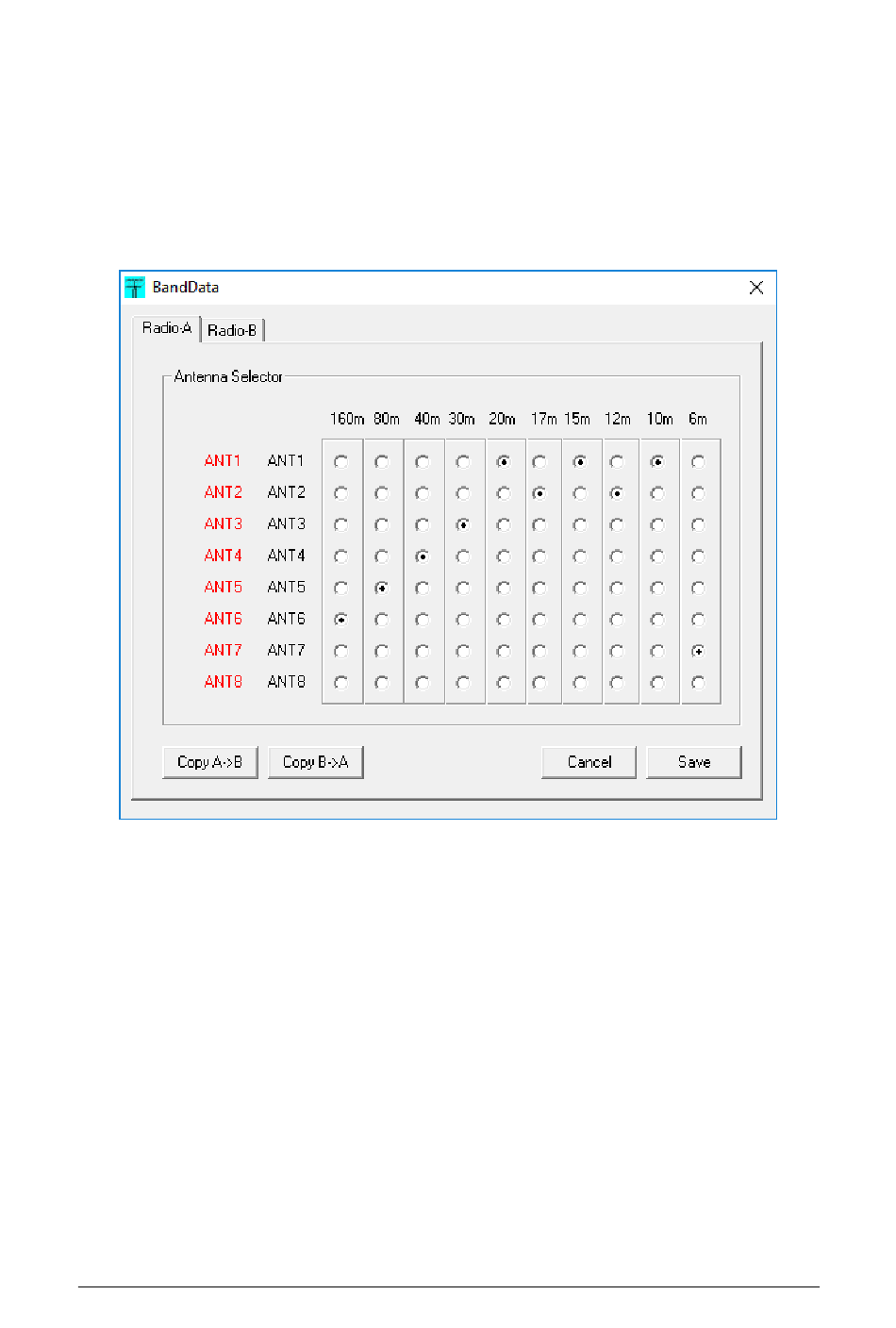Close the BandData window

[x=756, y=288]
